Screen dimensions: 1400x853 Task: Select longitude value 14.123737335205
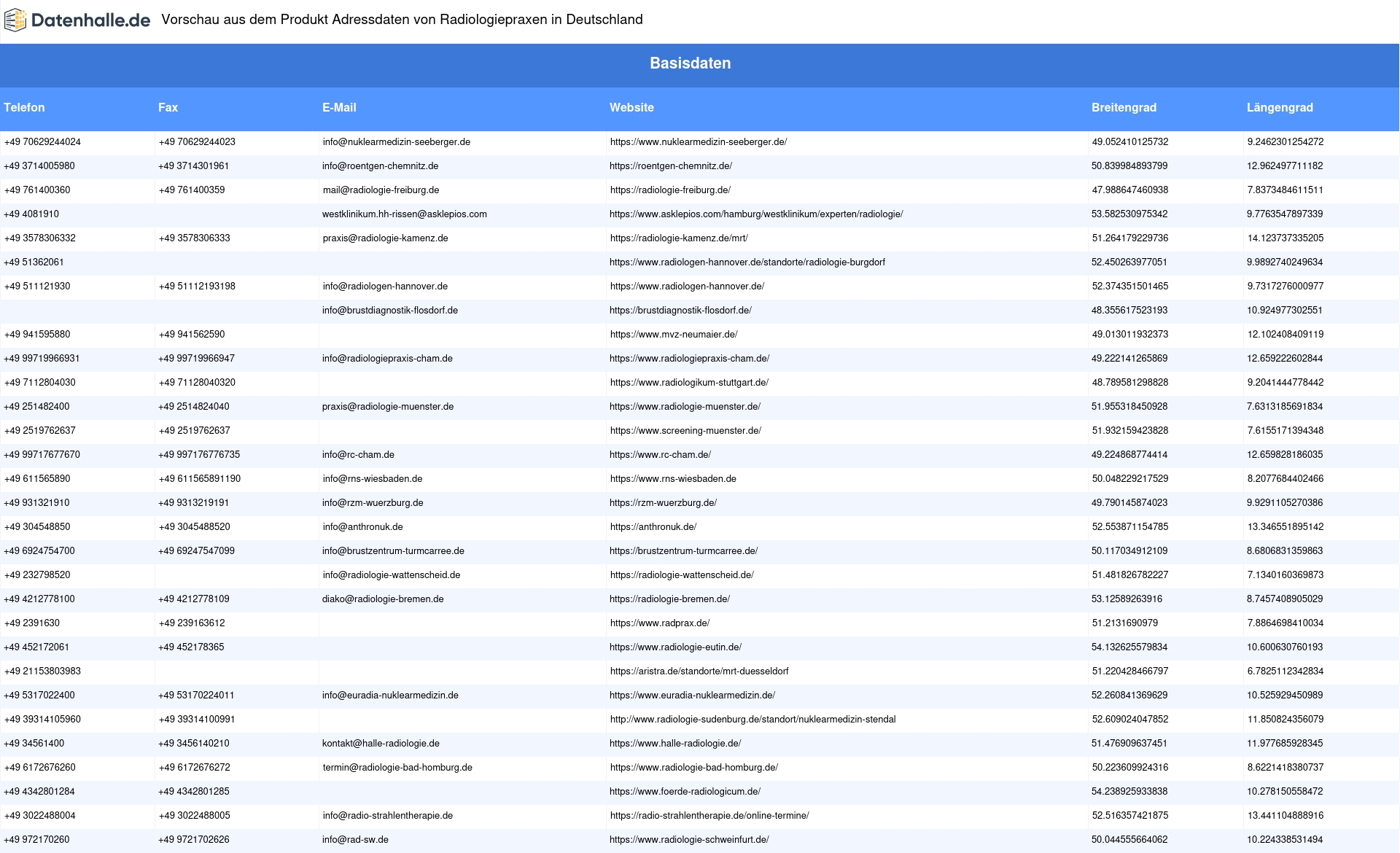click(x=1286, y=238)
